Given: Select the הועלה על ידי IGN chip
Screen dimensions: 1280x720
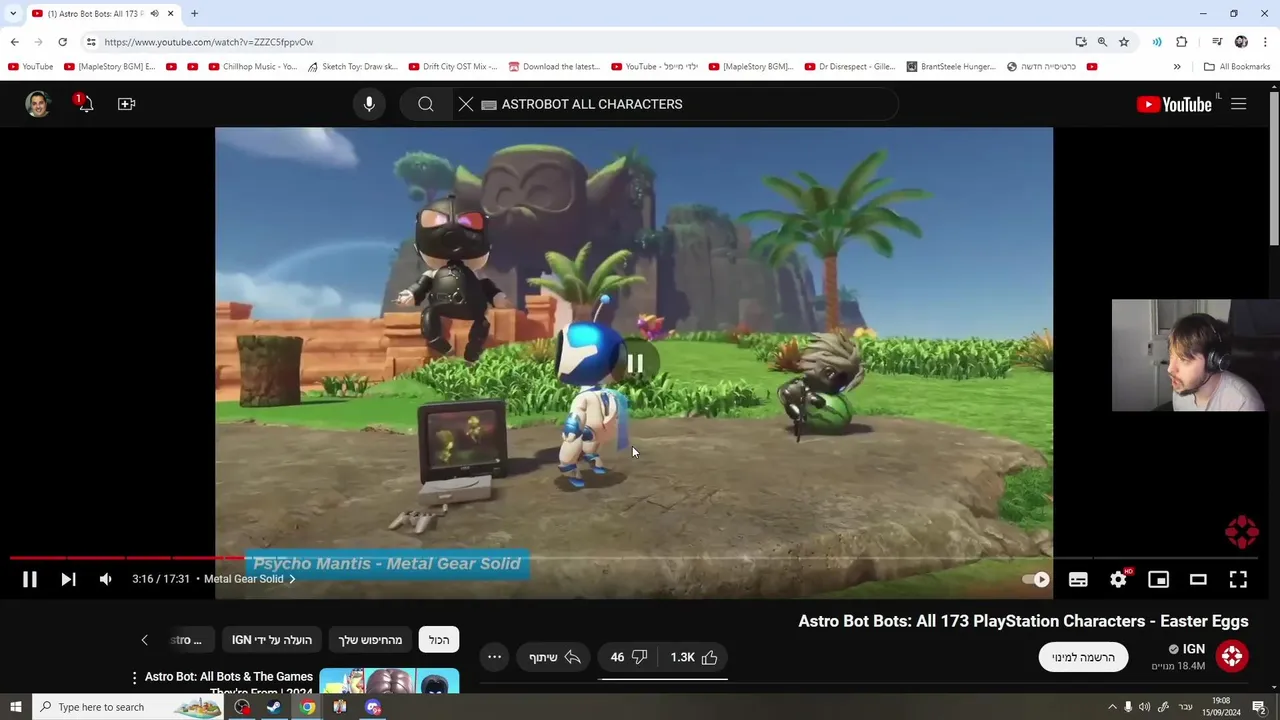Looking at the screenshot, I should [272, 640].
